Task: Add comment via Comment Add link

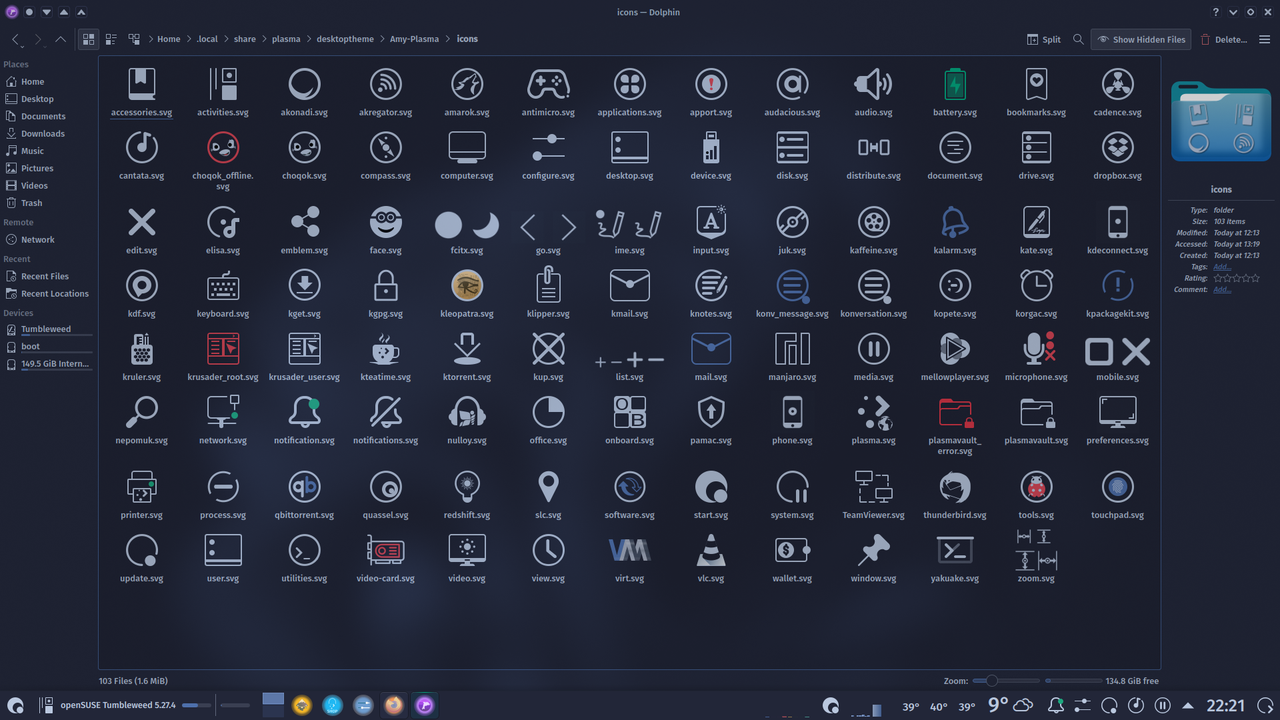Action: [1222, 290]
